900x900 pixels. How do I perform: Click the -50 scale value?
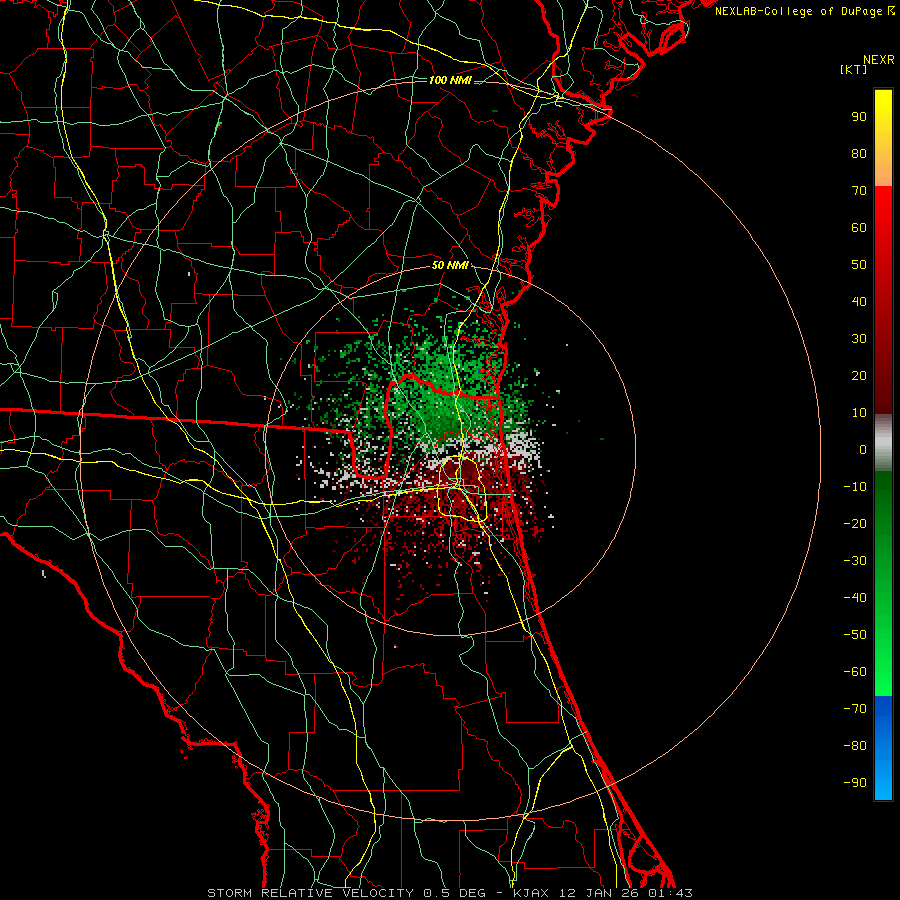tap(855, 635)
